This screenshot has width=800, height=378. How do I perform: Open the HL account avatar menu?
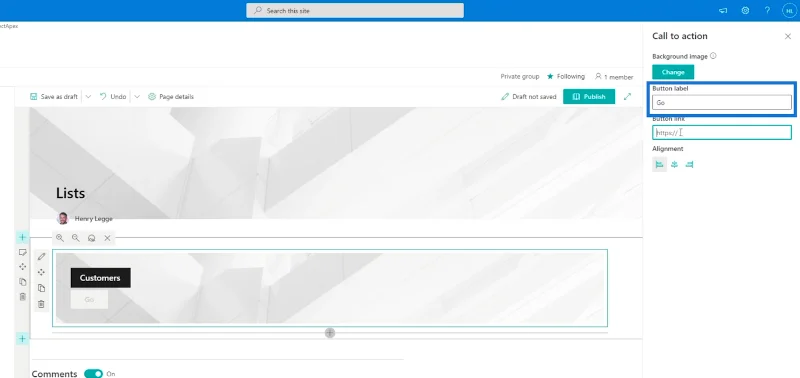point(789,10)
